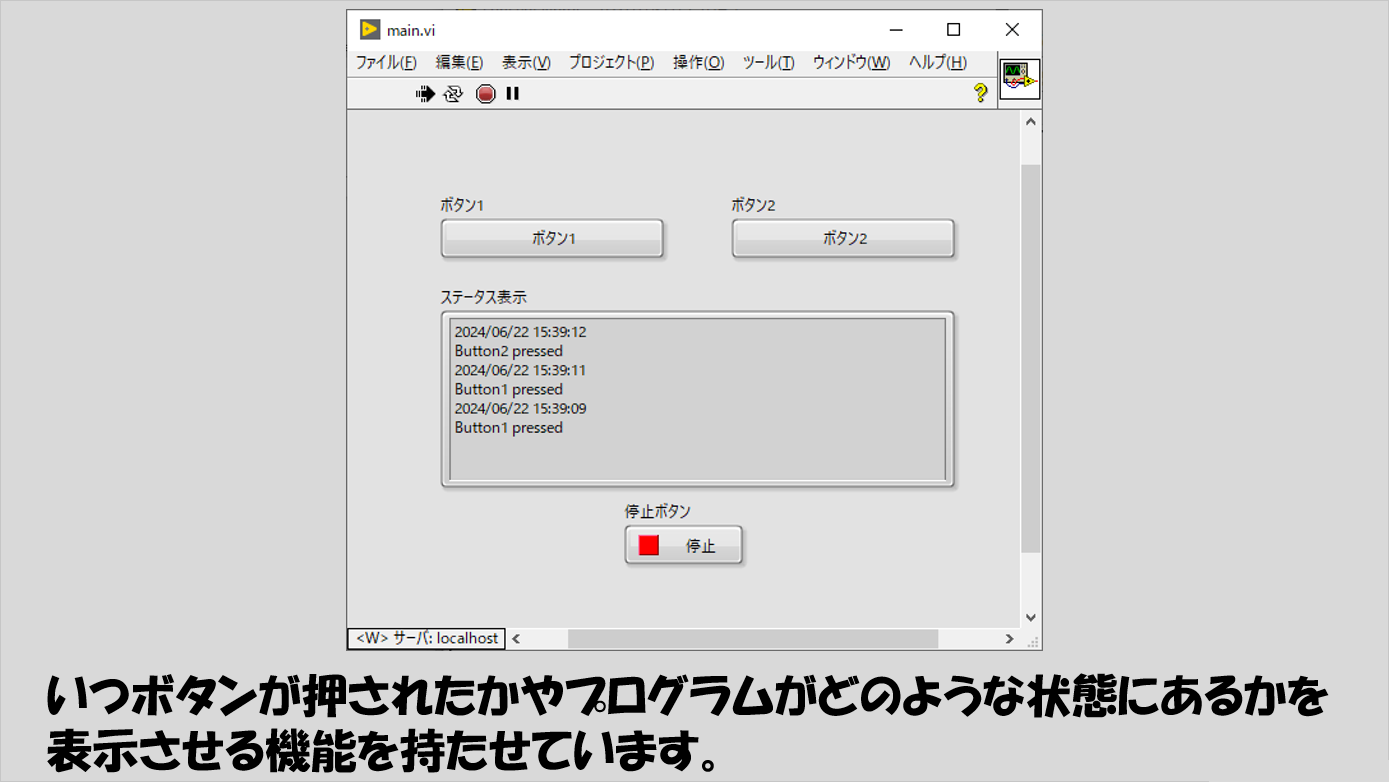The width and height of the screenshot is (1389, 782).
Task: Expand the ツール(T) menu
Action: click(768, 63)
